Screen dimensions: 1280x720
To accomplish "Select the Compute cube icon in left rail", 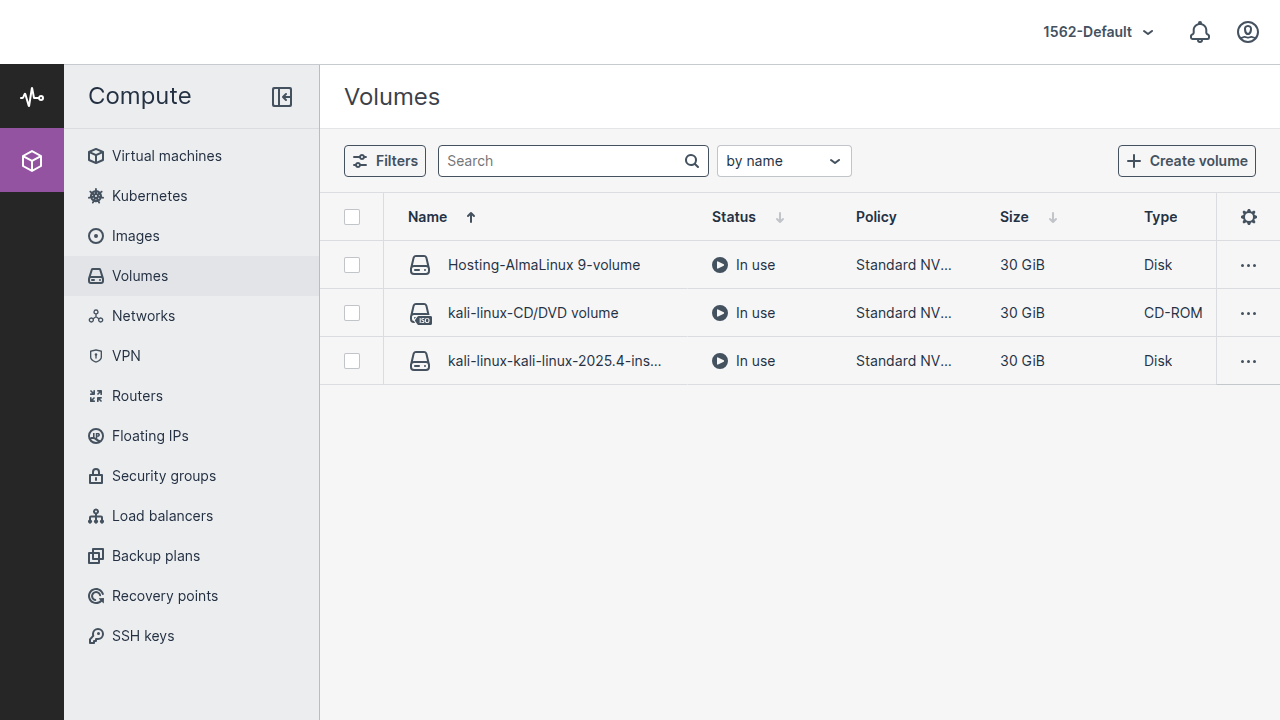I will pos(32,160).
